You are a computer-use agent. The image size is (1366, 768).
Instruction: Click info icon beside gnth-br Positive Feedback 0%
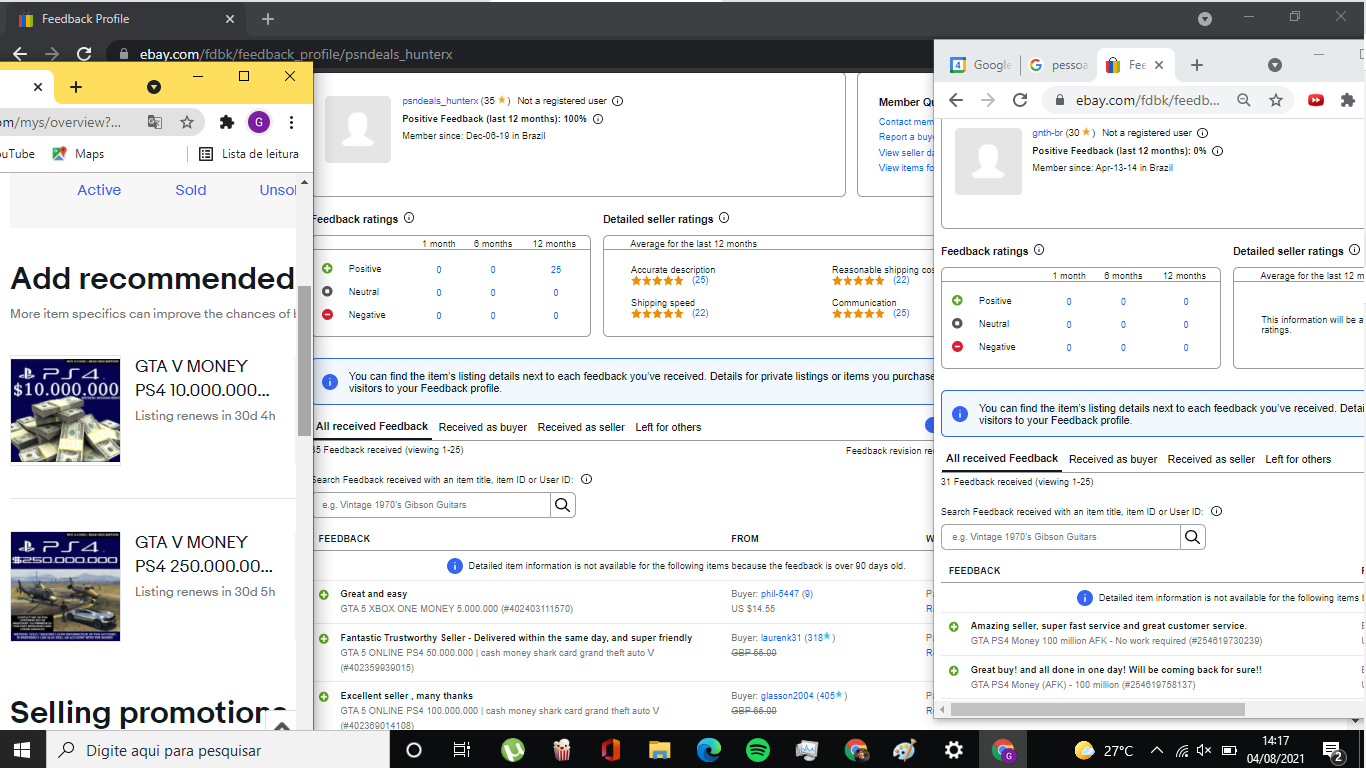[x=1217, y=151]
